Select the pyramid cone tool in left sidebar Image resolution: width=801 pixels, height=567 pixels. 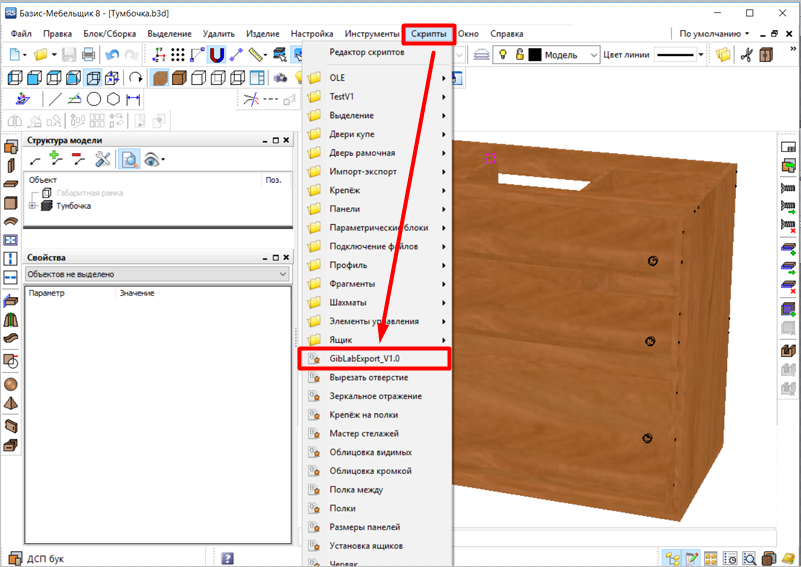pos(11,404)
